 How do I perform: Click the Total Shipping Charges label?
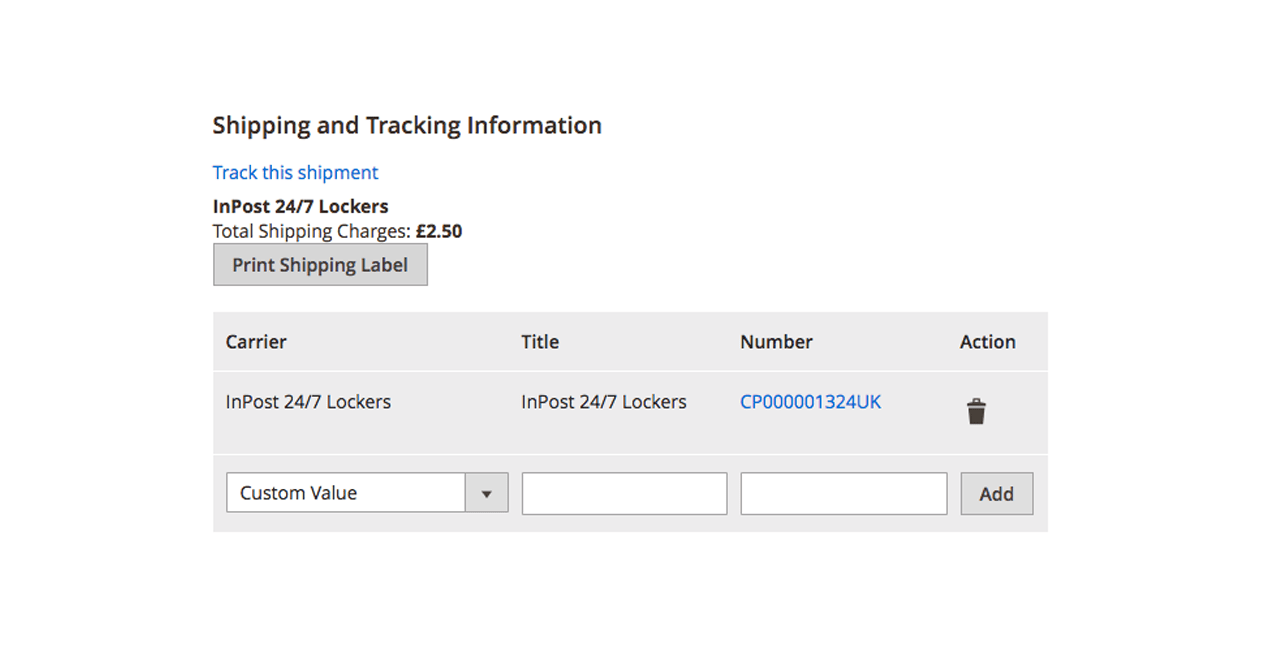click(312, 232)
